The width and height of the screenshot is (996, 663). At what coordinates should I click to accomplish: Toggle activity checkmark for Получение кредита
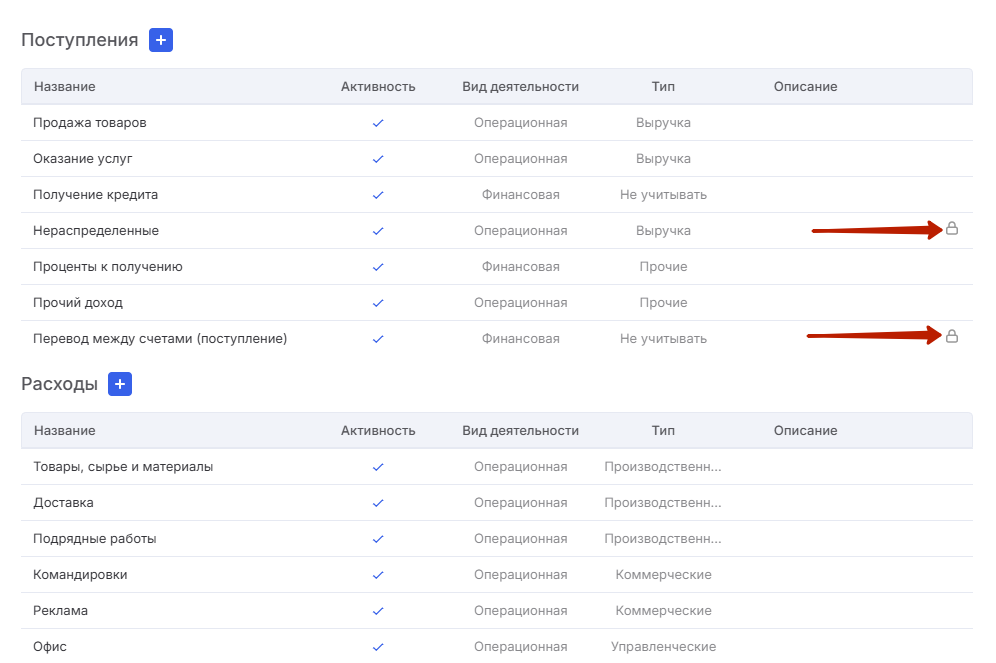[x=378, y=195]
